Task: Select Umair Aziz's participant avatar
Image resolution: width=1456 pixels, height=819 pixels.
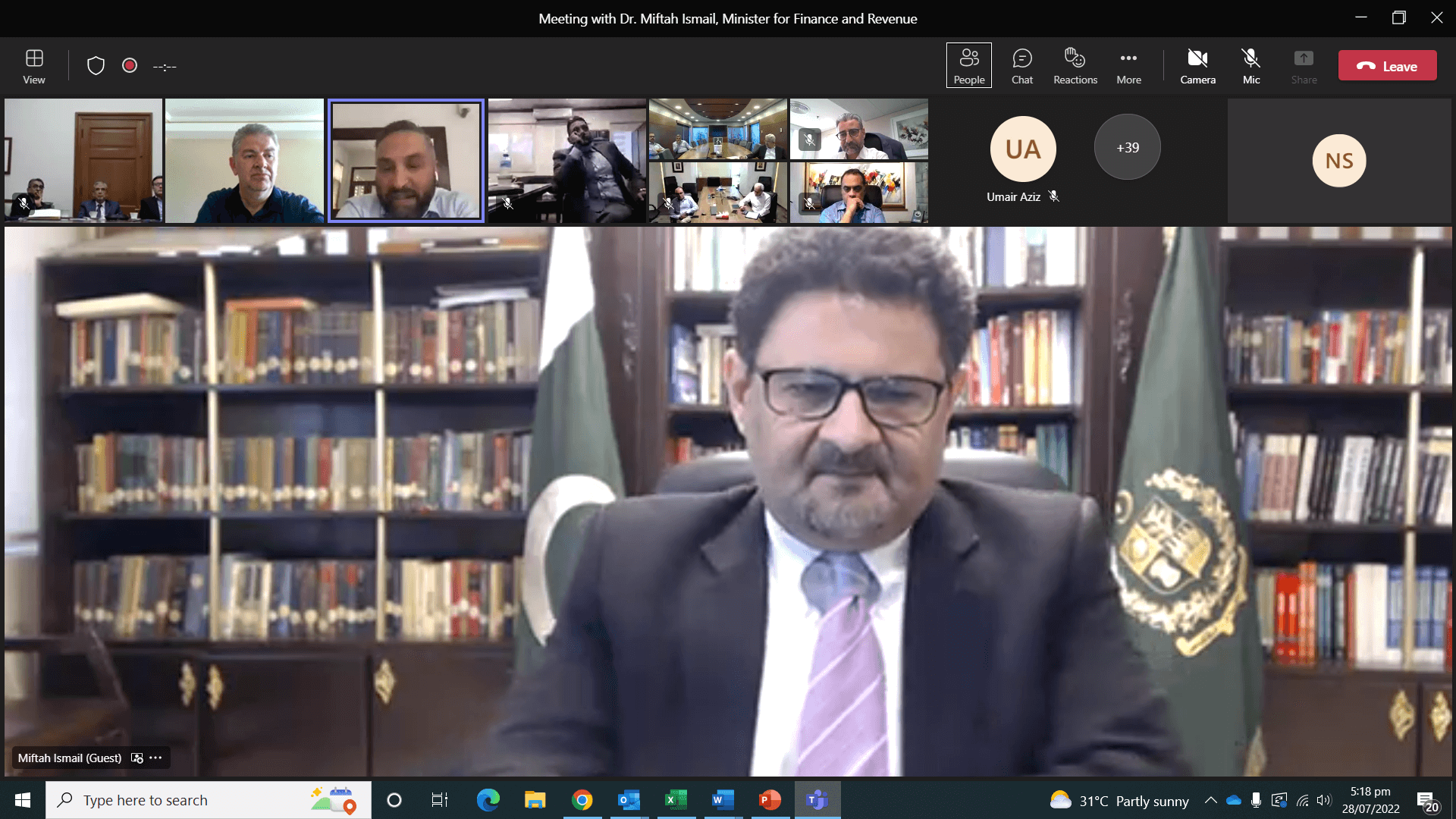Action: pos(1022,149)
